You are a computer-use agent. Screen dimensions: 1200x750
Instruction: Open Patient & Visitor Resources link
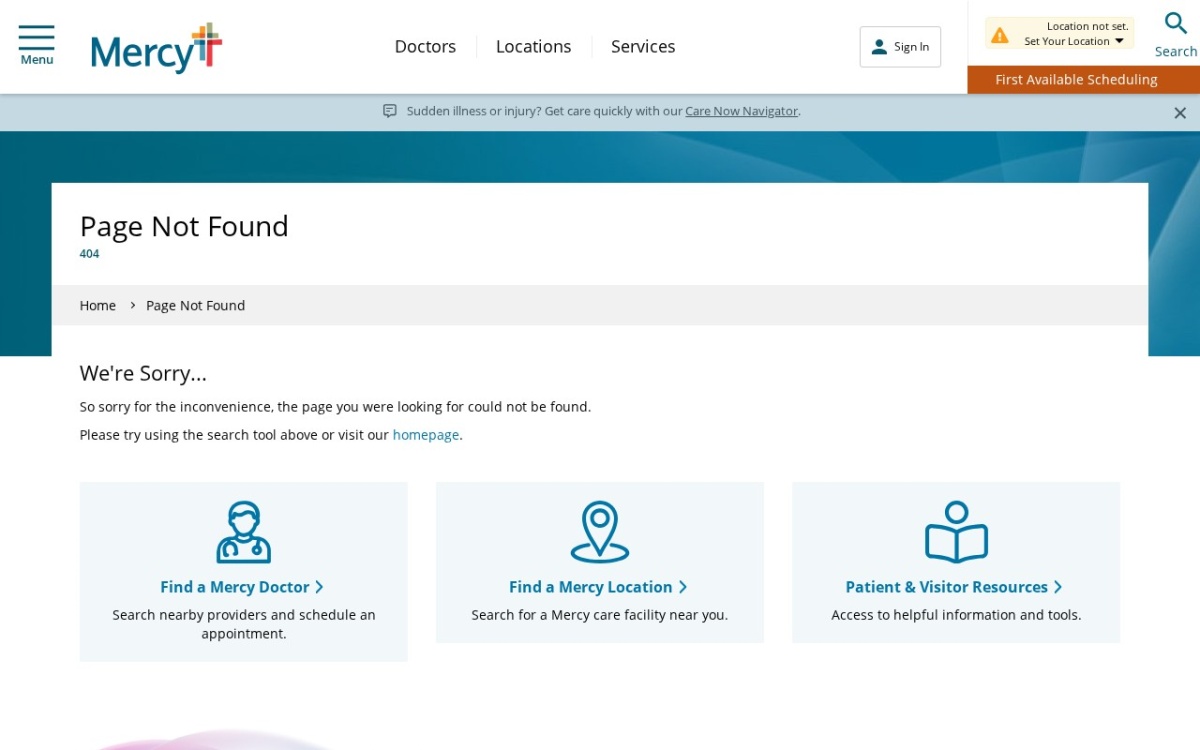click(x=954, y=587)
